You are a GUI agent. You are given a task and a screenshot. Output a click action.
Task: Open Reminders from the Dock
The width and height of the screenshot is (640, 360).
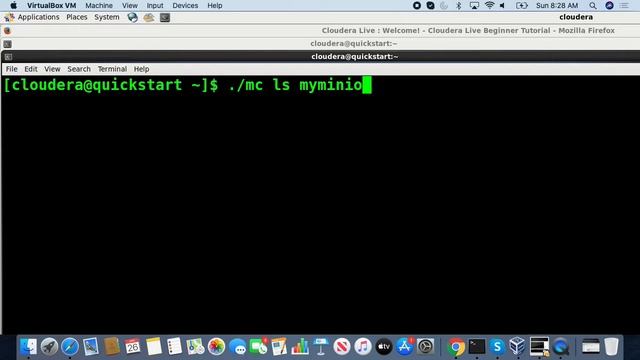coord(174,347)
